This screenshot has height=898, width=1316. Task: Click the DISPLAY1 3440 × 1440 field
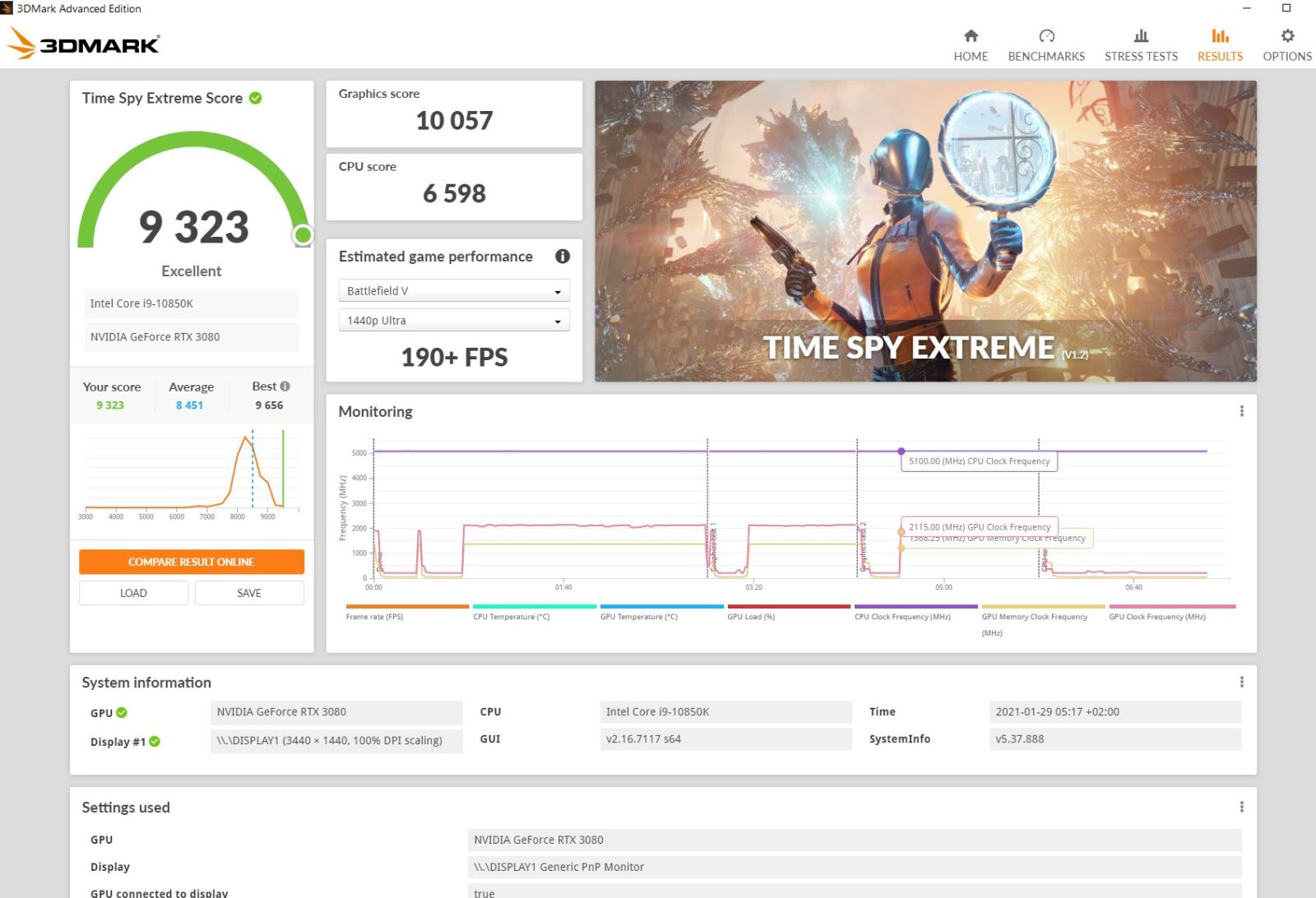pyautogui.click(x=336, y=741)
